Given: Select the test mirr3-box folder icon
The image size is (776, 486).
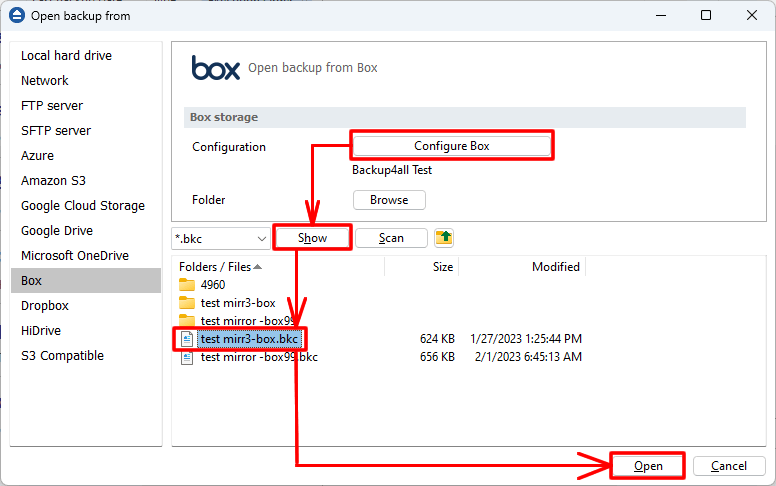Looking at the screenshot, I should [187, 303].
